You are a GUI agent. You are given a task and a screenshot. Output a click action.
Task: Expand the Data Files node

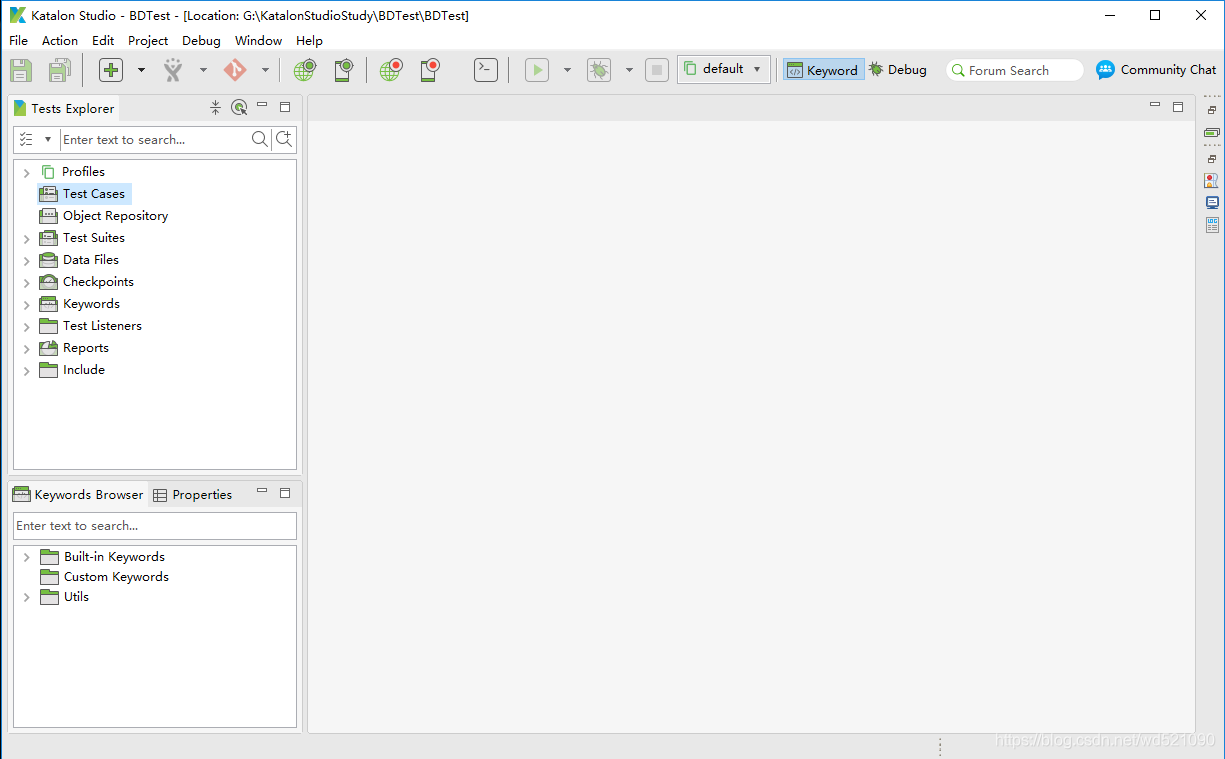coord(27,261)
